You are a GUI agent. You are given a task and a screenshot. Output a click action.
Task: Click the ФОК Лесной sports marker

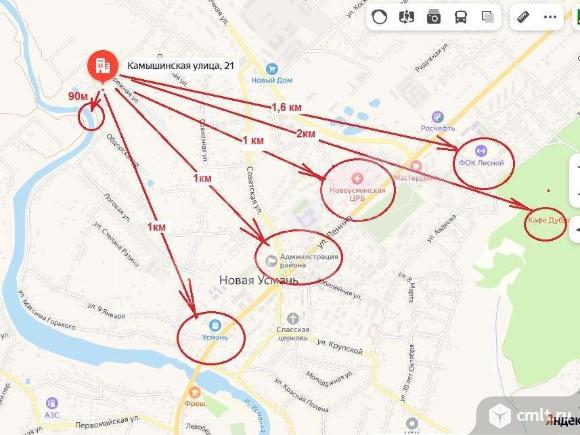coord(481,151)
